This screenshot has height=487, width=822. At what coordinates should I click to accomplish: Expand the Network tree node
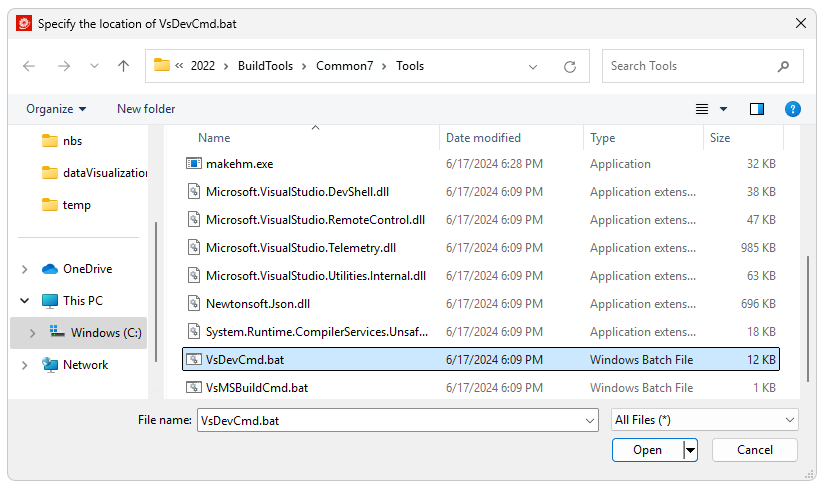(x=25, y=365)
